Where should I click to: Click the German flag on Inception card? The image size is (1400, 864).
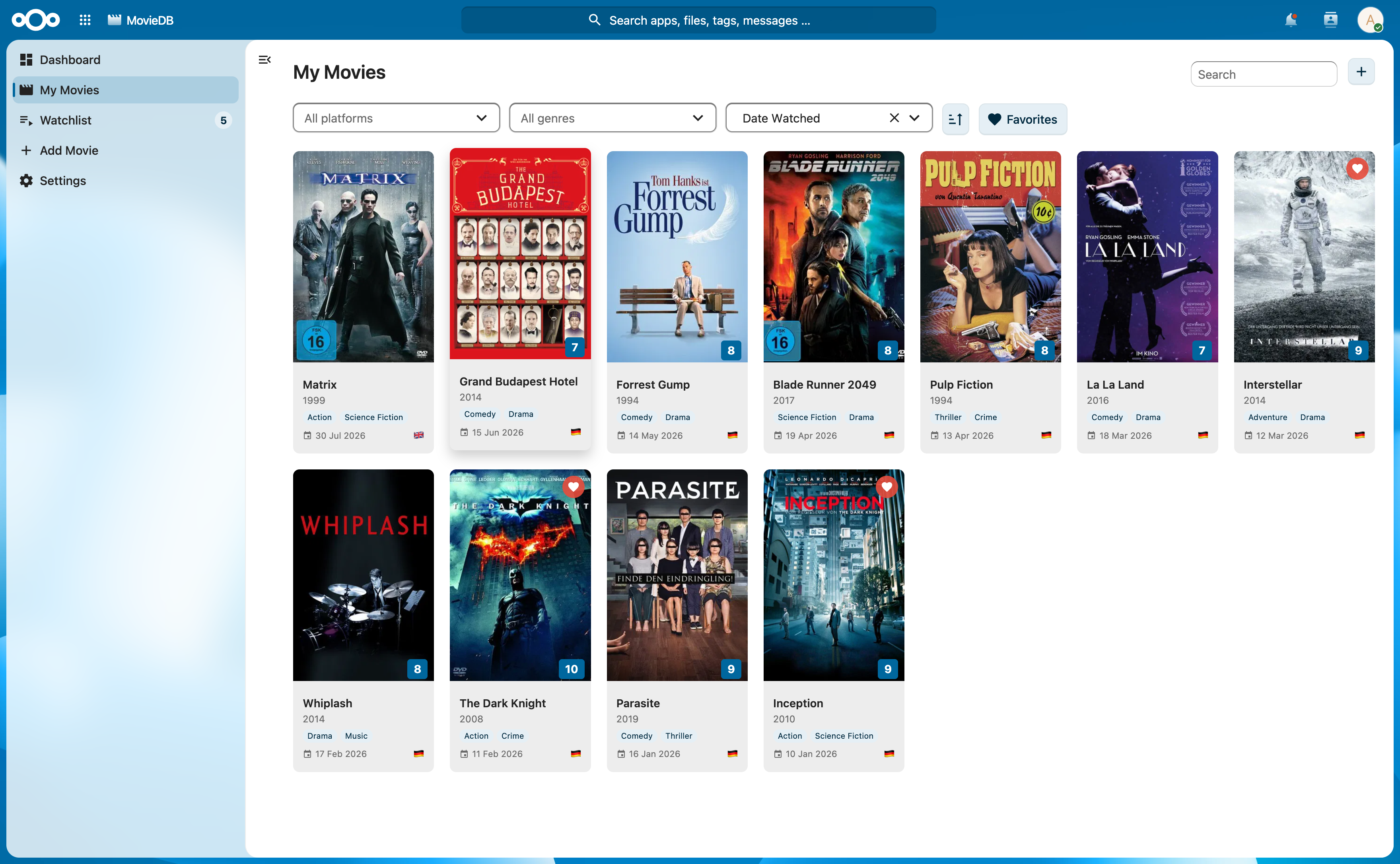click(889, 754)
